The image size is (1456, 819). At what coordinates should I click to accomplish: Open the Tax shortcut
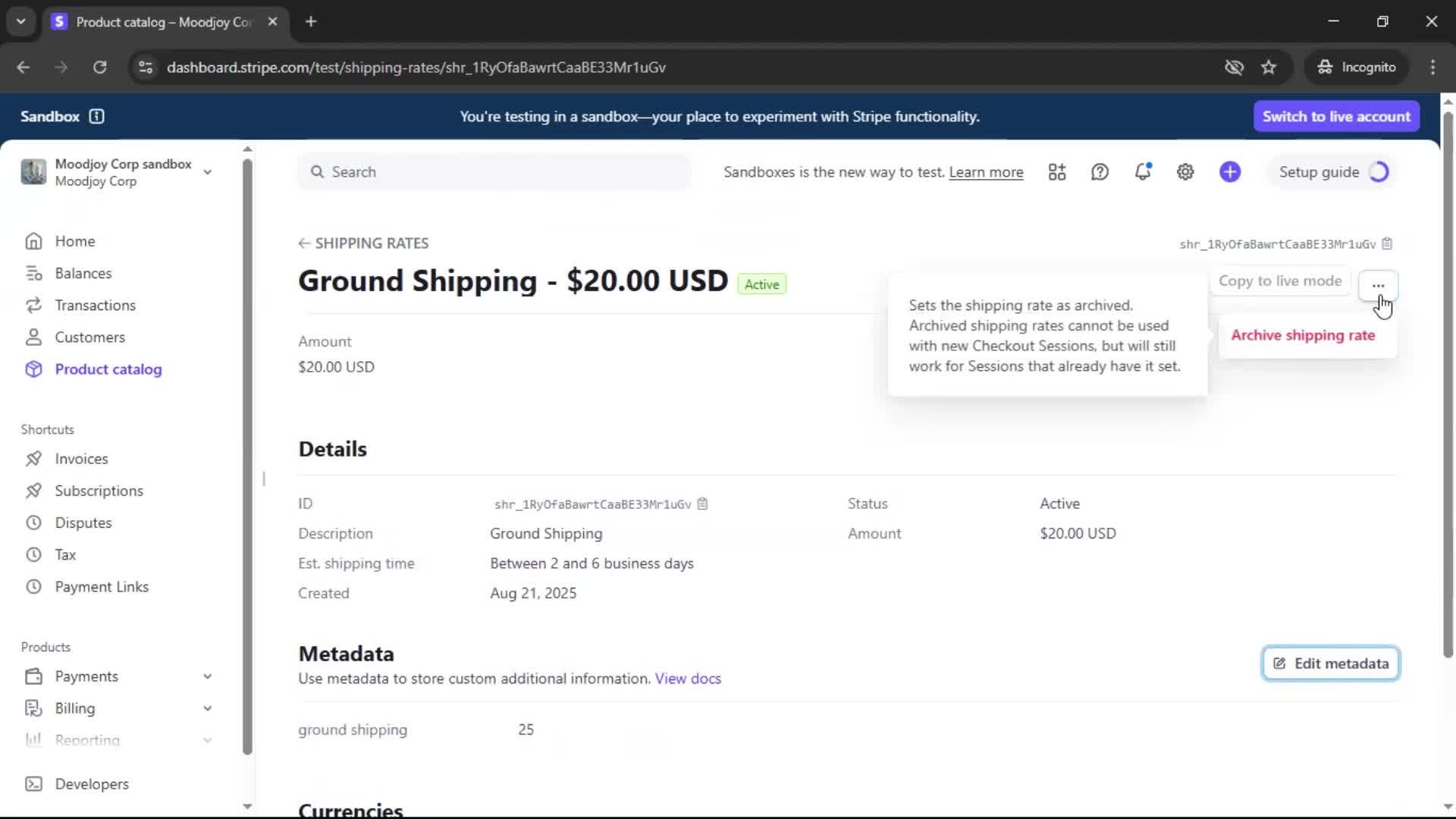[x=65, y=554]
